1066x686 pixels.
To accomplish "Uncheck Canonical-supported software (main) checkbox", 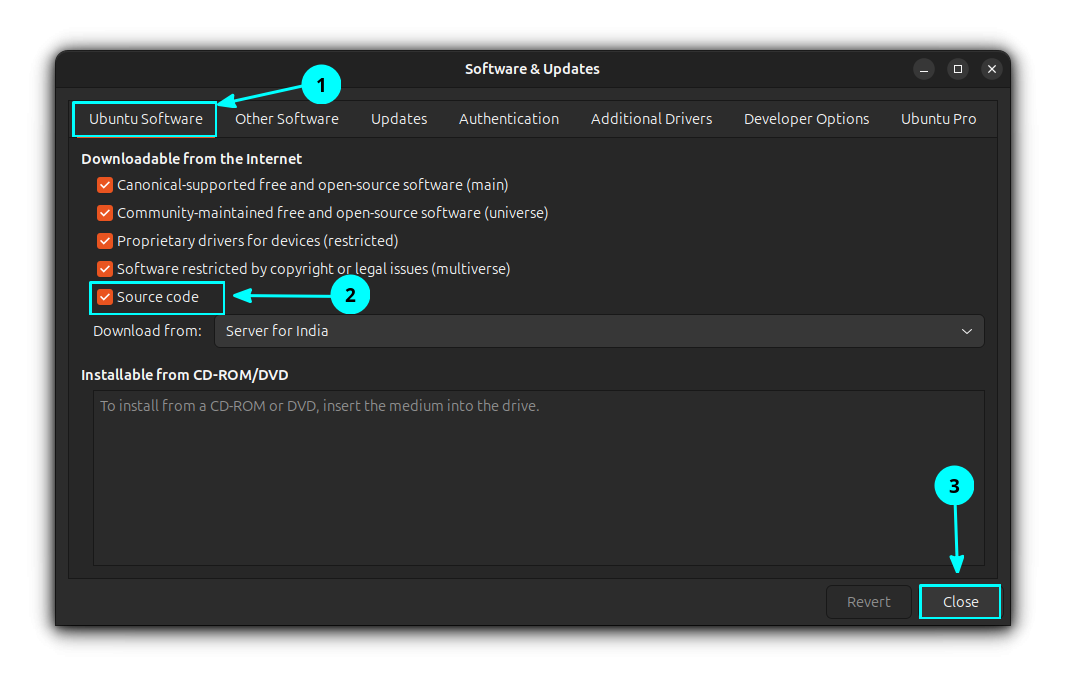I will pos(105,185).
